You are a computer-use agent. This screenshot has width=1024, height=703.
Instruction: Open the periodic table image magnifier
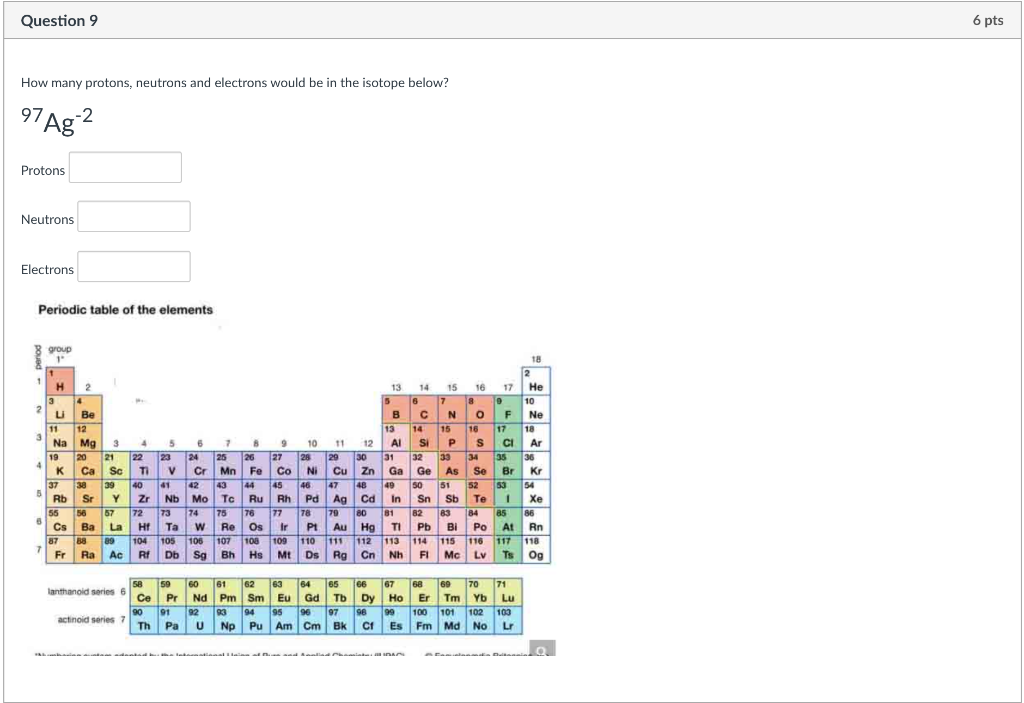(x=541, y=650)
